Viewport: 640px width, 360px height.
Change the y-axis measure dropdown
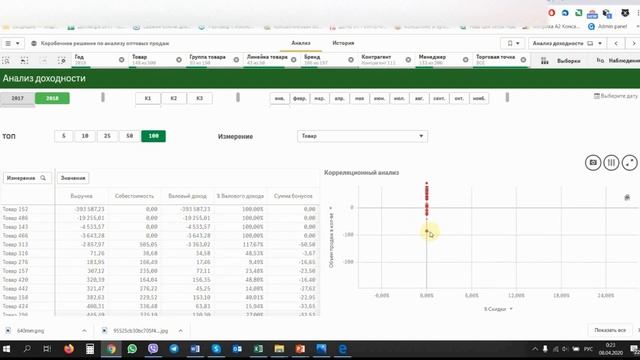[x=331, y=238]
